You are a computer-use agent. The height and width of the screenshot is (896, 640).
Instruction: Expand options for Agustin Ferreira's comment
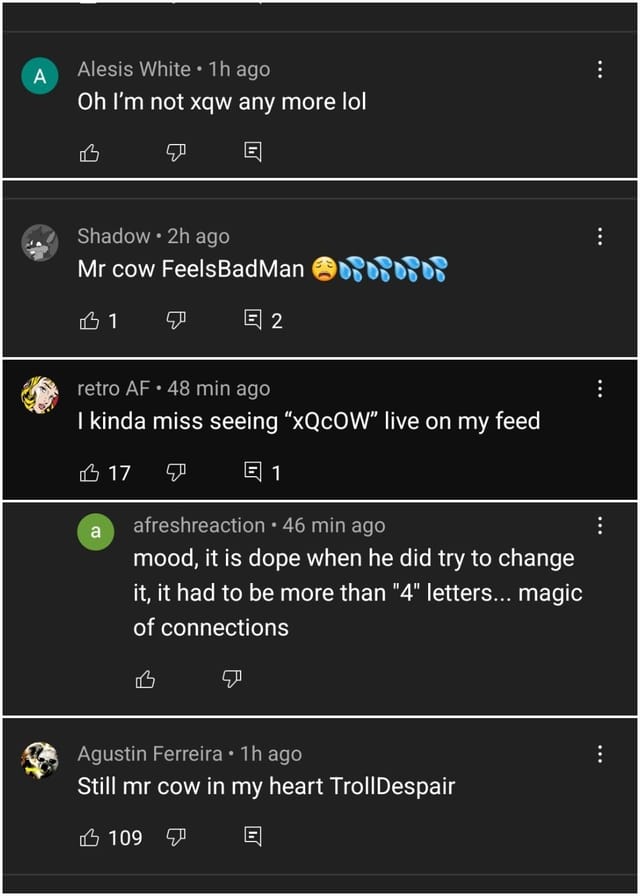(x=600, y=753)
